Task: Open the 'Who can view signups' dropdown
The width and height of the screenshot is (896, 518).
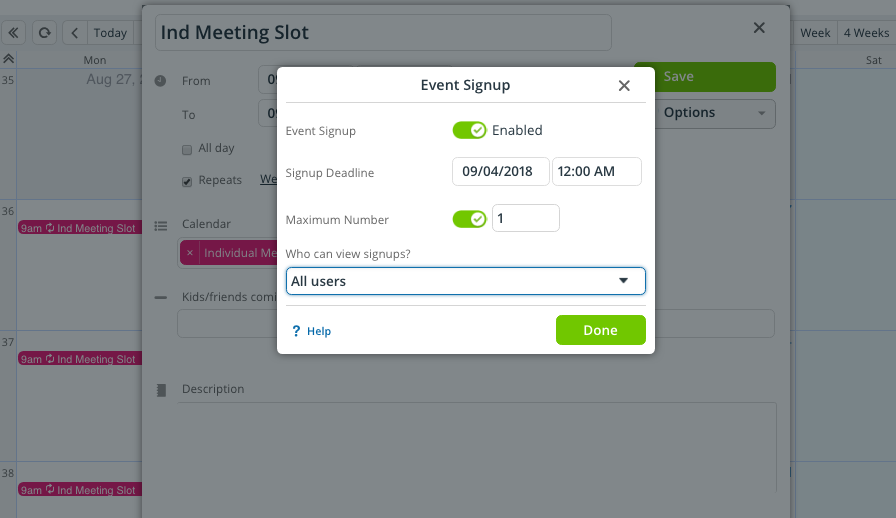Action: (x=466, y=281)
